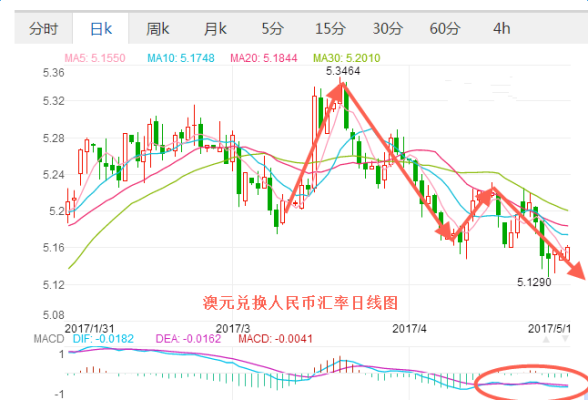Viewport: 588px width, 400px height.
Task: Click the MACD: -0.0041 value
Action: [276, 339]
